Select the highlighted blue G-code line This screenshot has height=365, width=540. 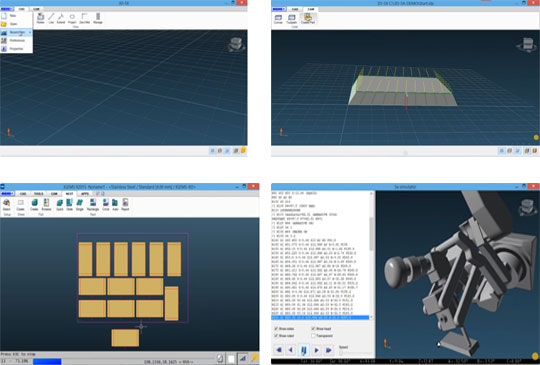tap(320, 317)
